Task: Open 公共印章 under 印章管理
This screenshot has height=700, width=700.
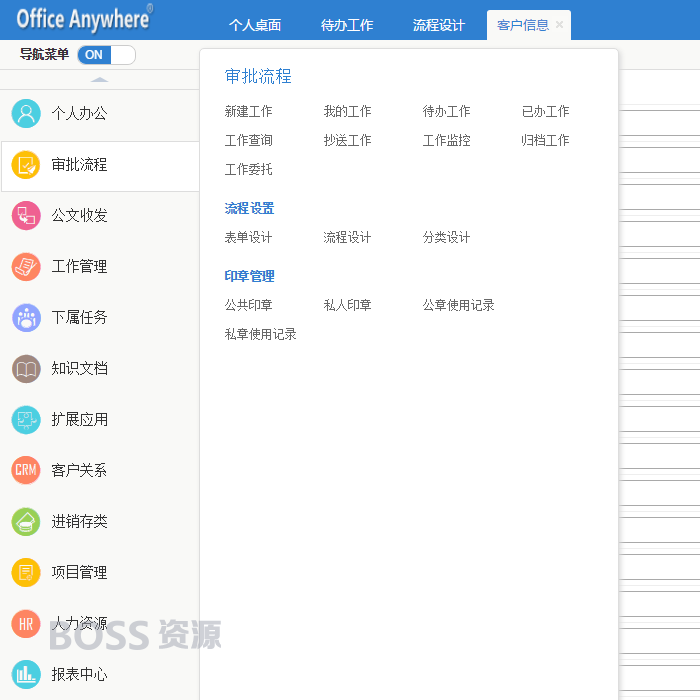Action: pyautogui.click(x=249, y=305)
